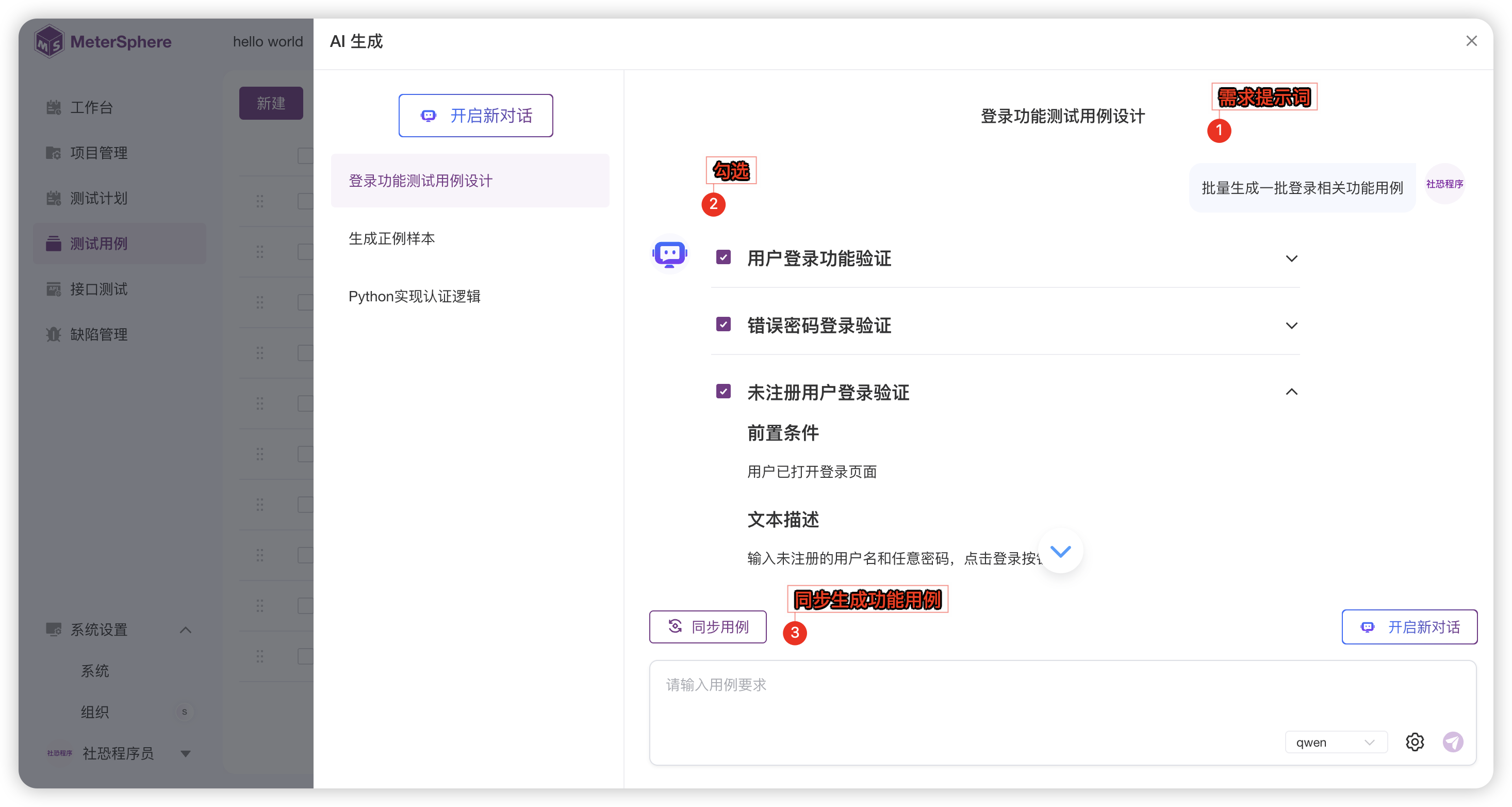The height and width of the screenshot is (807, 1512).
Task: Expand the 用户登录功能验证 case
Action: (x=1291, y=259)
